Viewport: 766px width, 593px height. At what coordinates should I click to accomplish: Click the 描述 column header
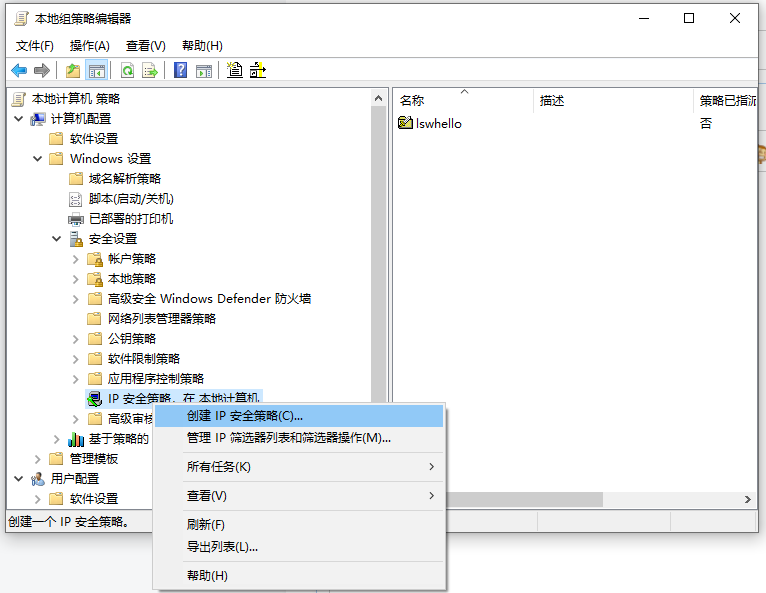(613, 101)
